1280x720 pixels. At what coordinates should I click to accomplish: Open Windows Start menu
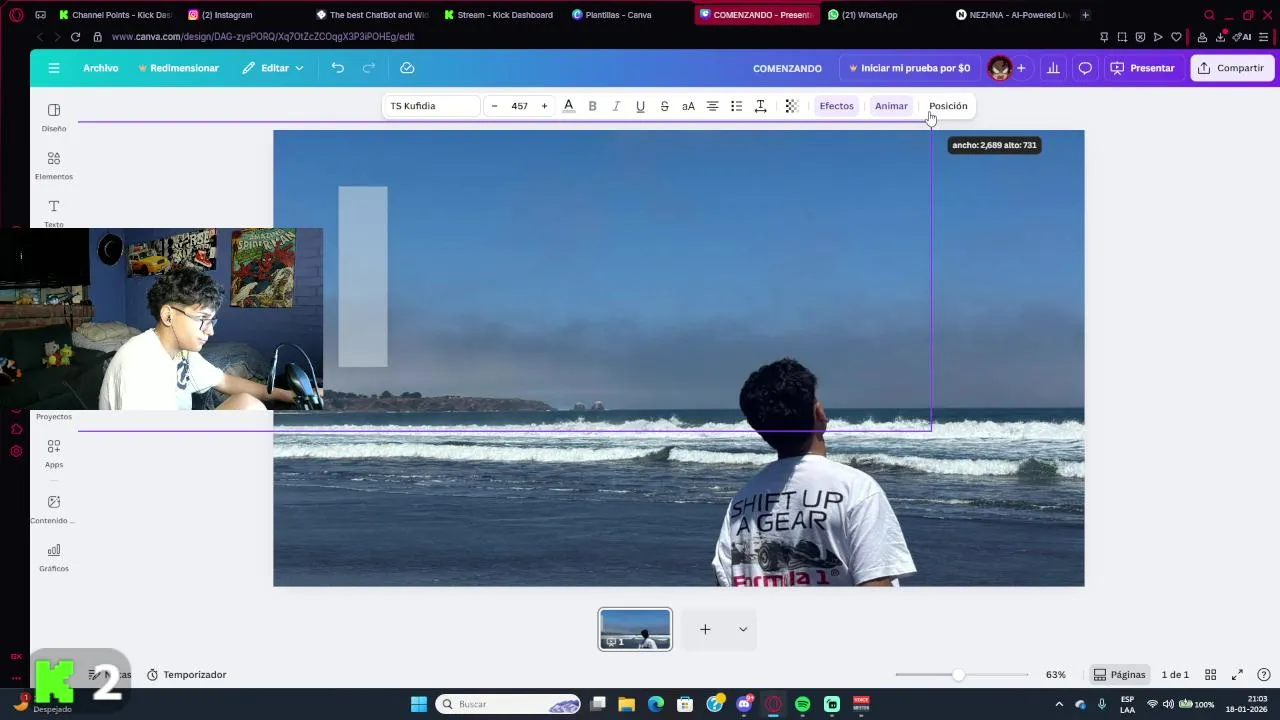tap(419, 704)
